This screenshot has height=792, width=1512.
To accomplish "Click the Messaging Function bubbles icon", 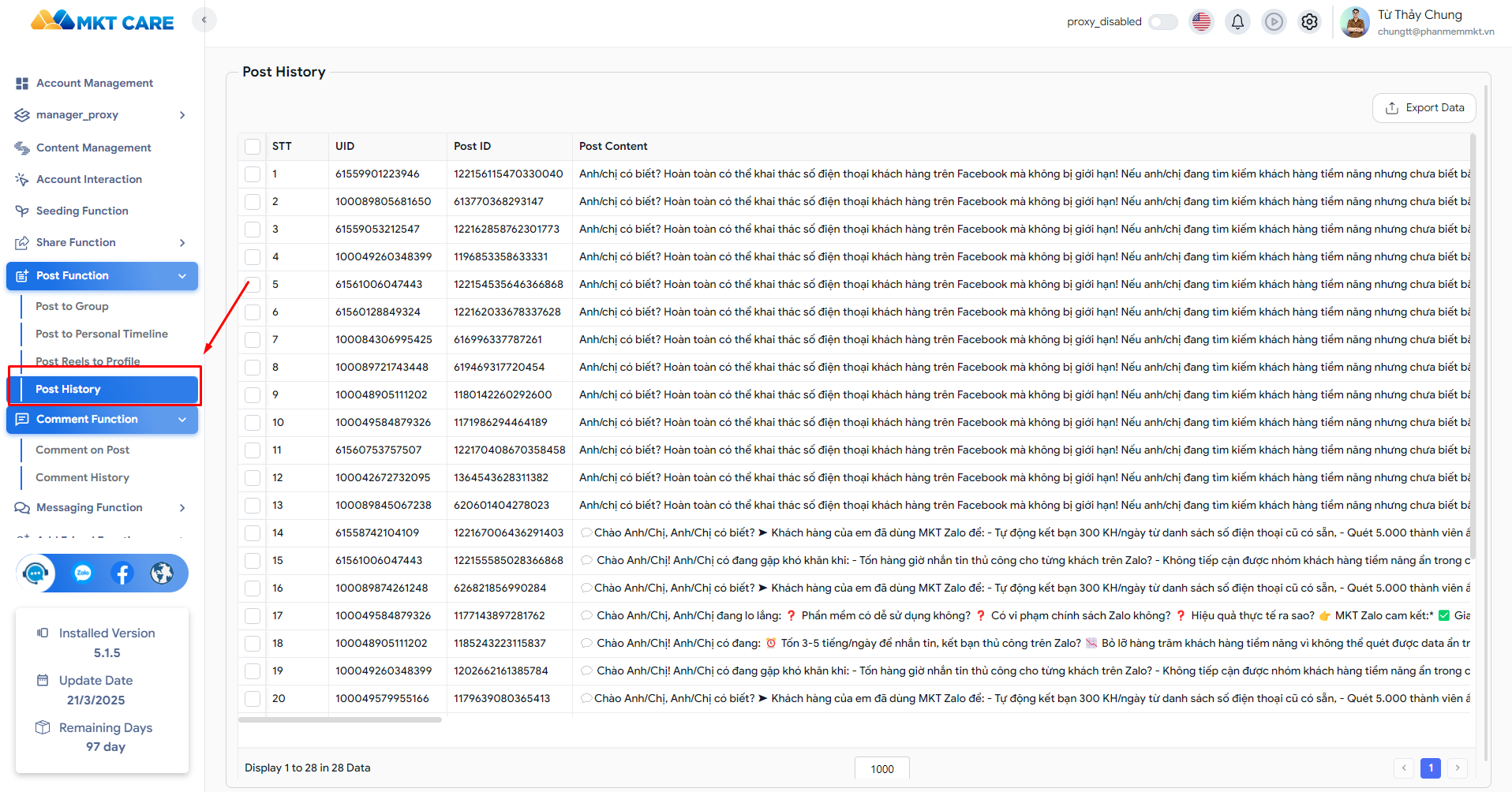I will coord(22,507).
